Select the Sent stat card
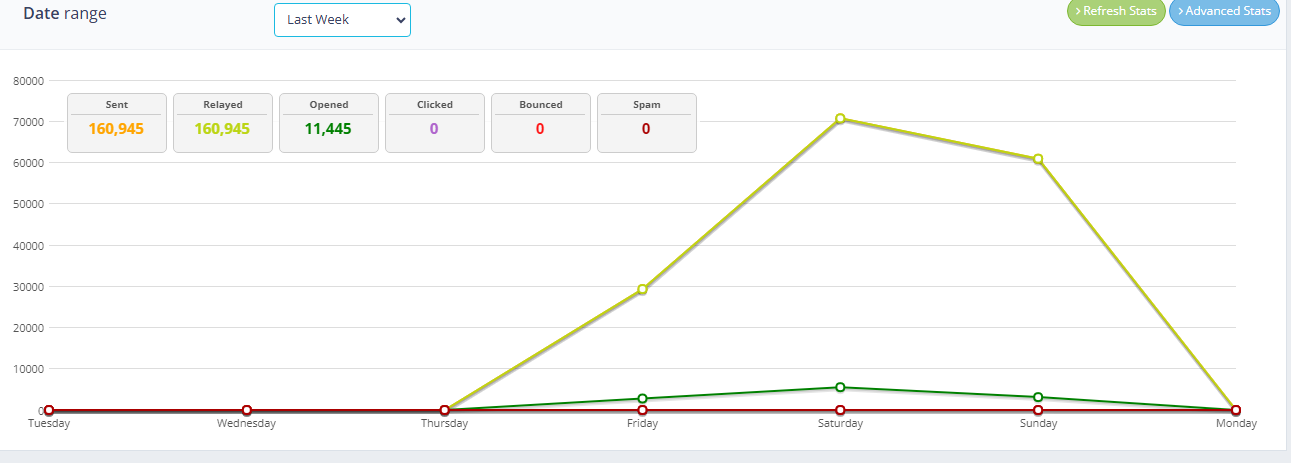 click(116, 122)
